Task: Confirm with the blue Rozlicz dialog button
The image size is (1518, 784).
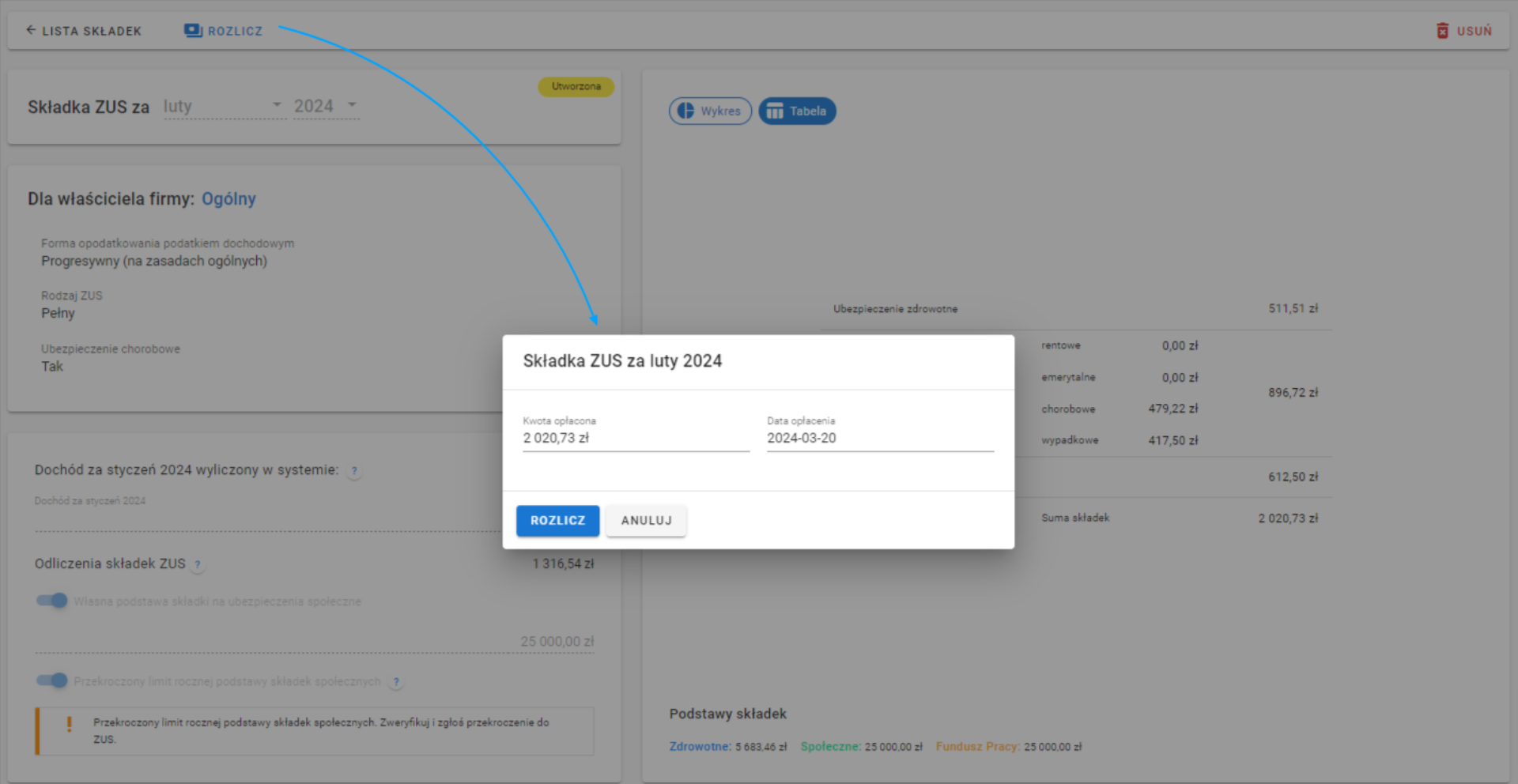Action: coord(558,521)
